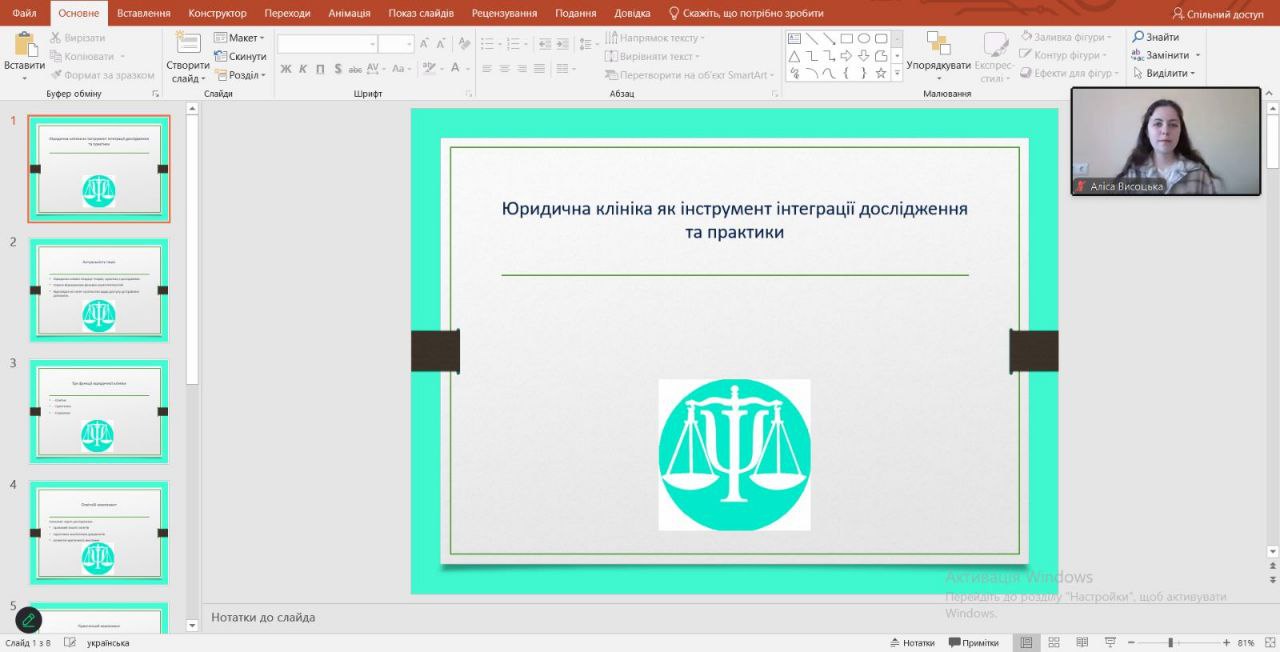The image size is (1280, 652).
Task: Open the font name combo box
Action: (327, 44)
